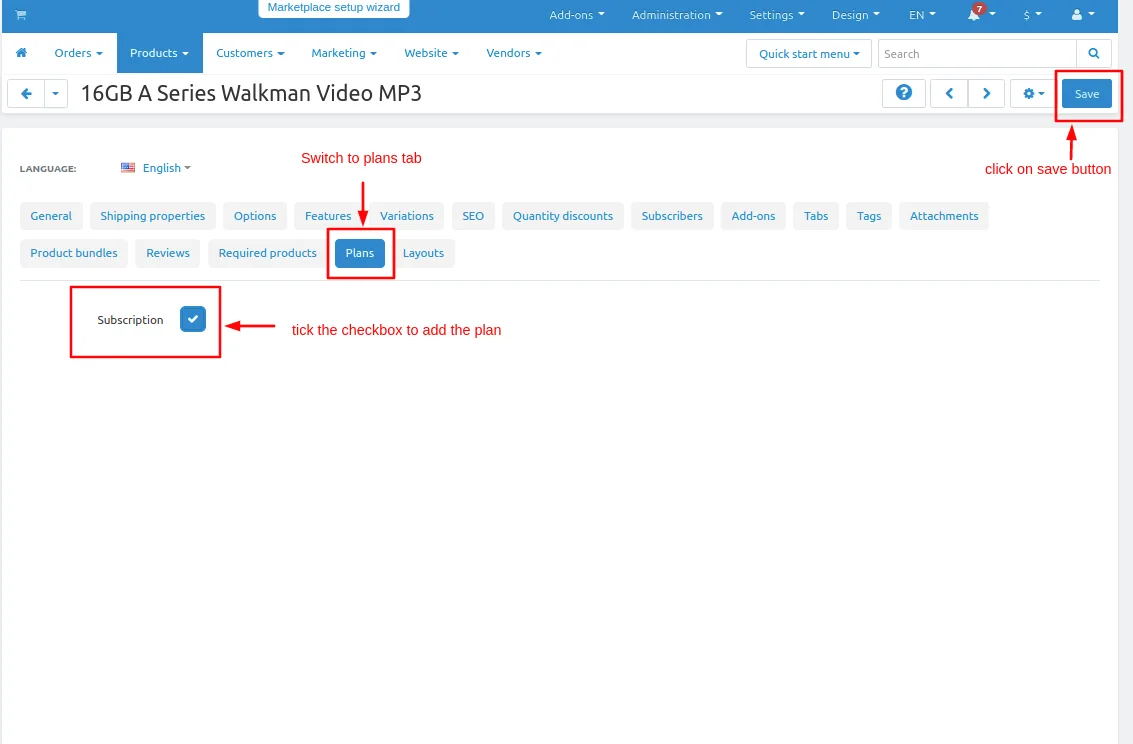Open the Orders menu
Screen dimensions: 1133x744
[78, 53]
